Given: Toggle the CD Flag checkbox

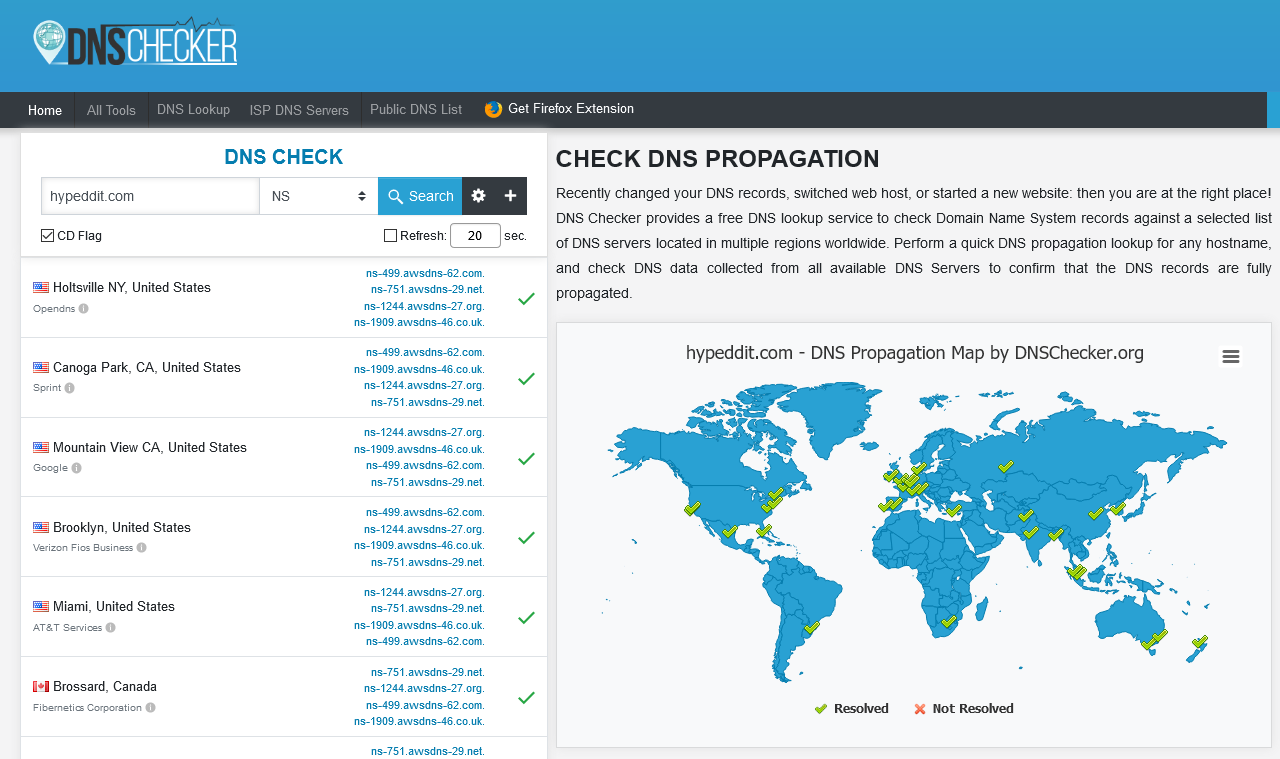Looking at the screenshot, I should (x=47, y=236).
